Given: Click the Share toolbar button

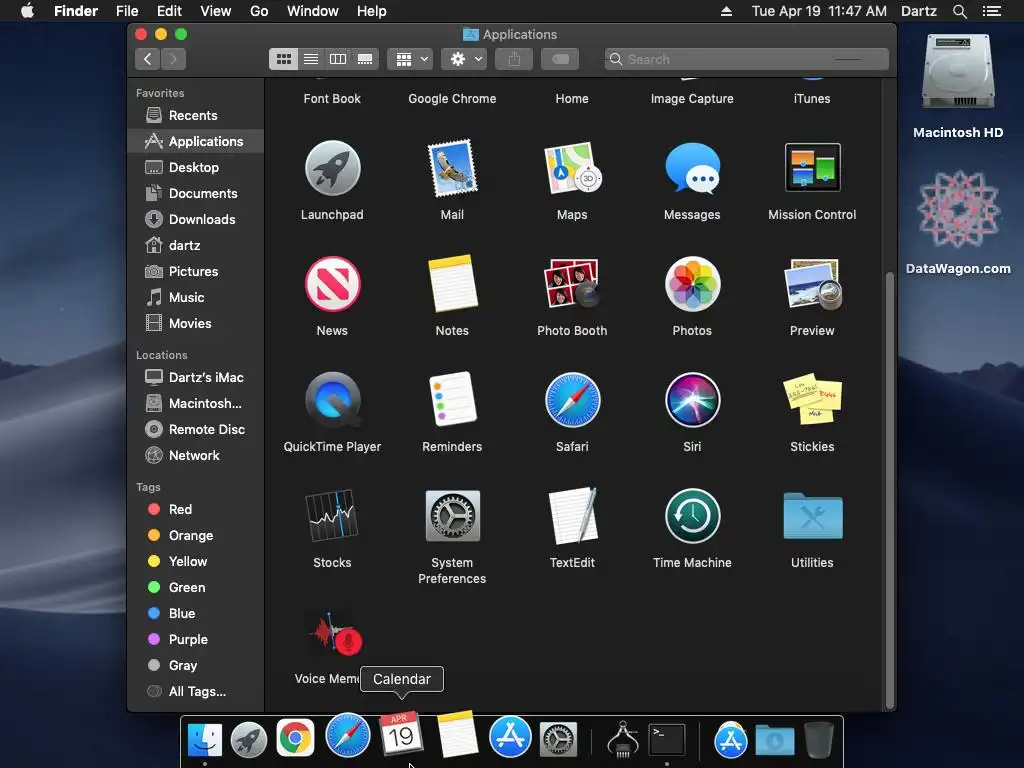Looking at the screenshot, I should click(x=514, y=59).
